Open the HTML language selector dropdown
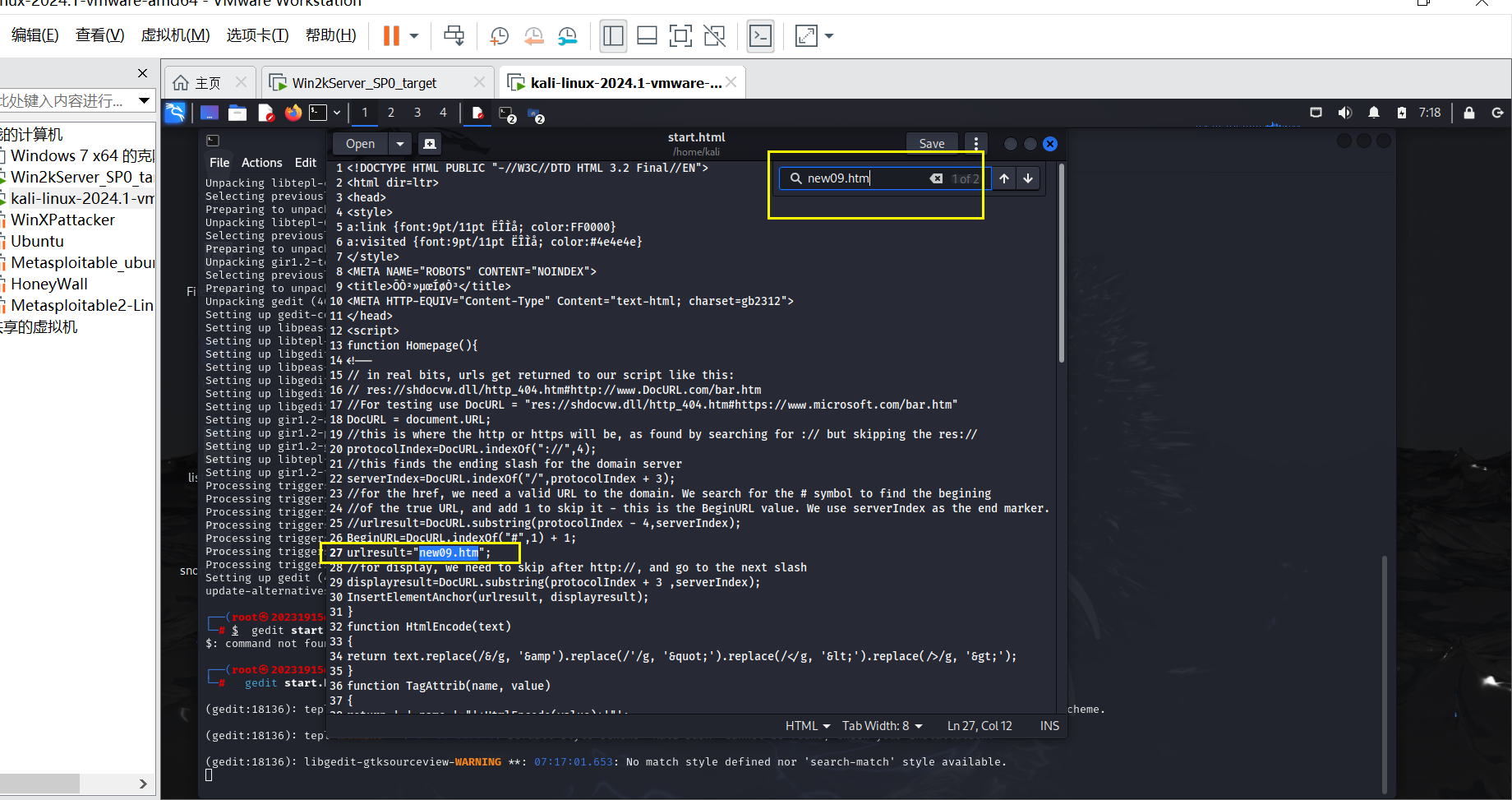1512x800 pixels. coord(807,726)
